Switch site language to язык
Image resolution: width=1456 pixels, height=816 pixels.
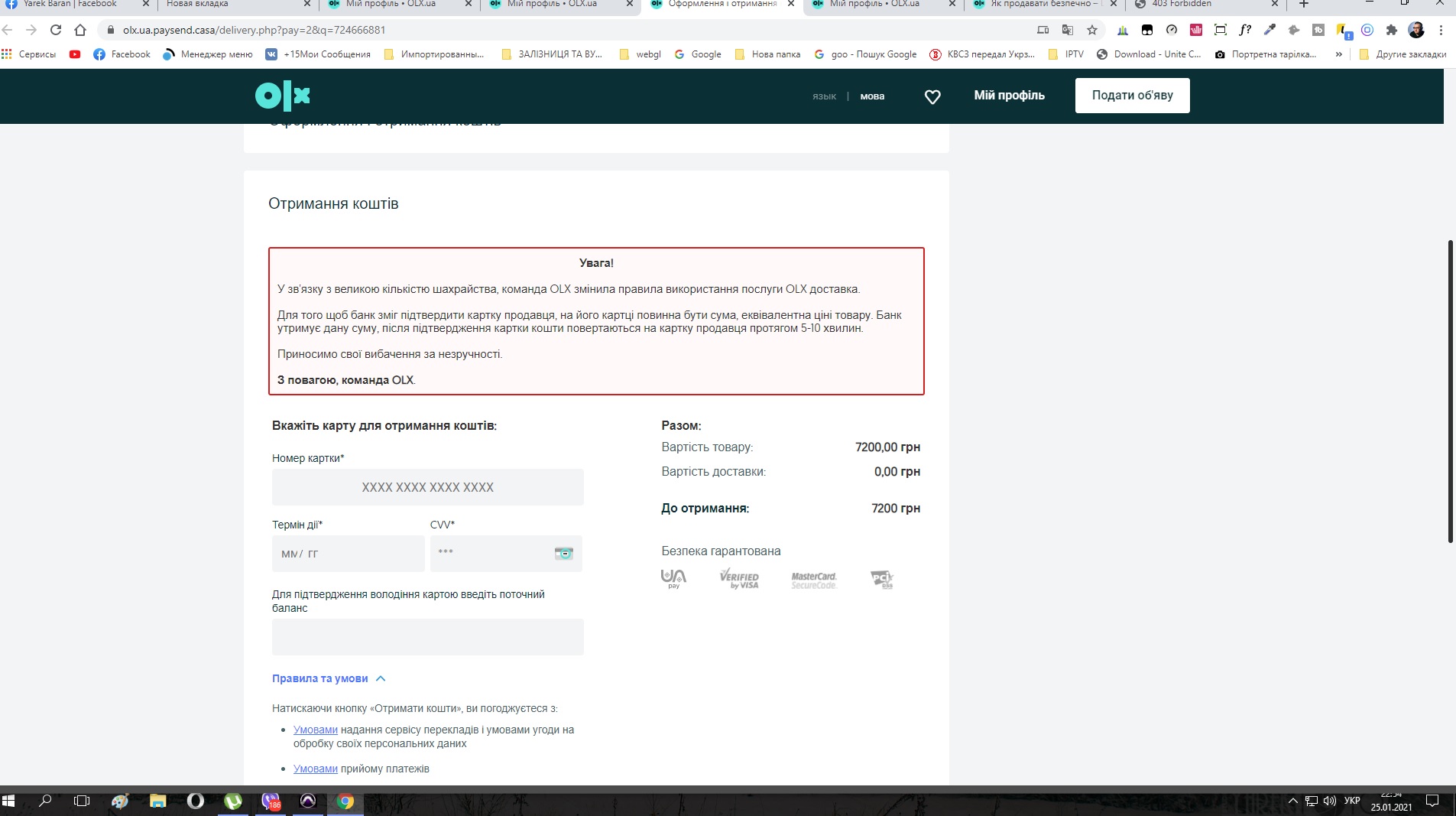(824, 97)
